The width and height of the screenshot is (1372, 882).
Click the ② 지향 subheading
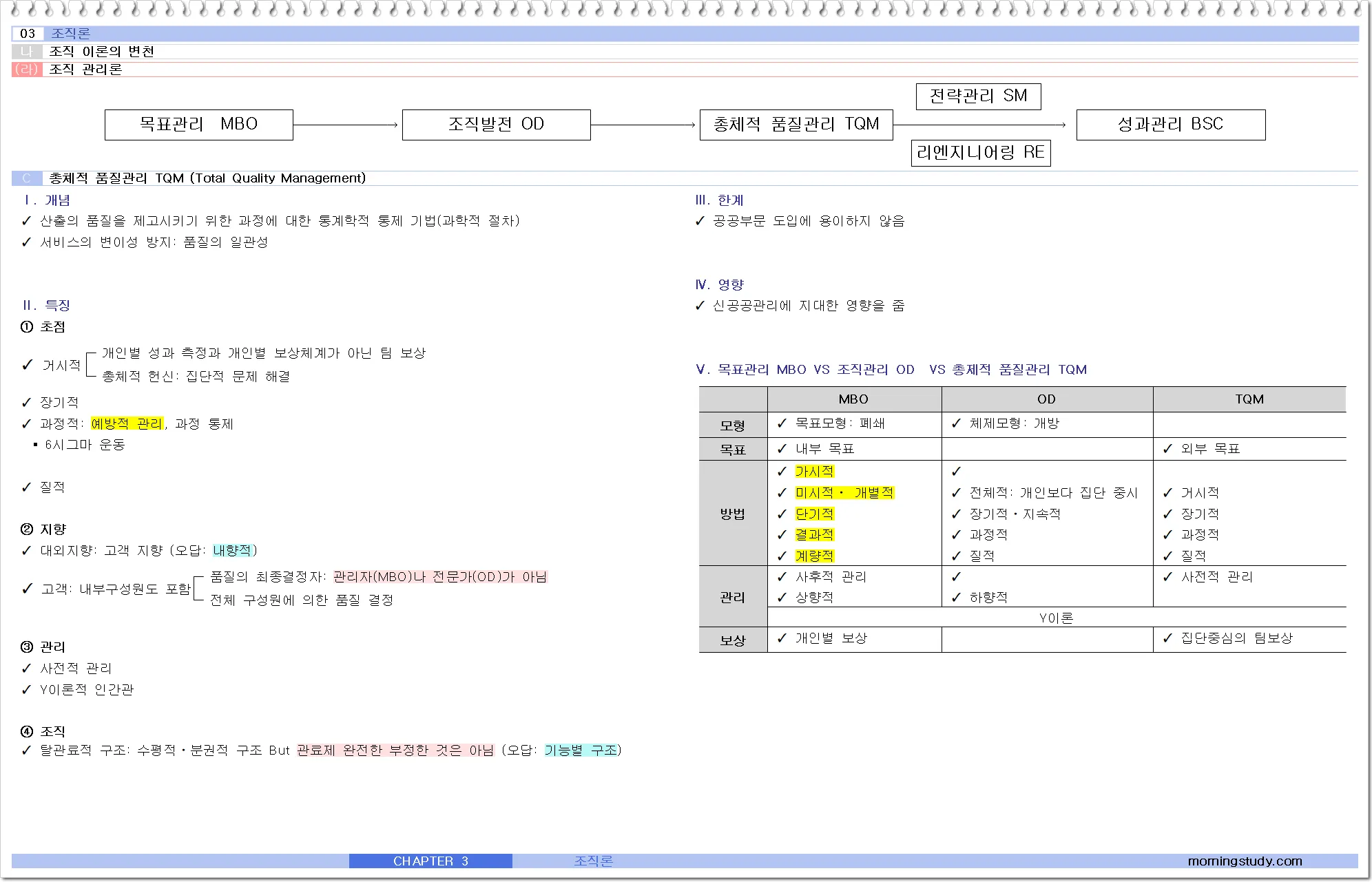[43, 529]
